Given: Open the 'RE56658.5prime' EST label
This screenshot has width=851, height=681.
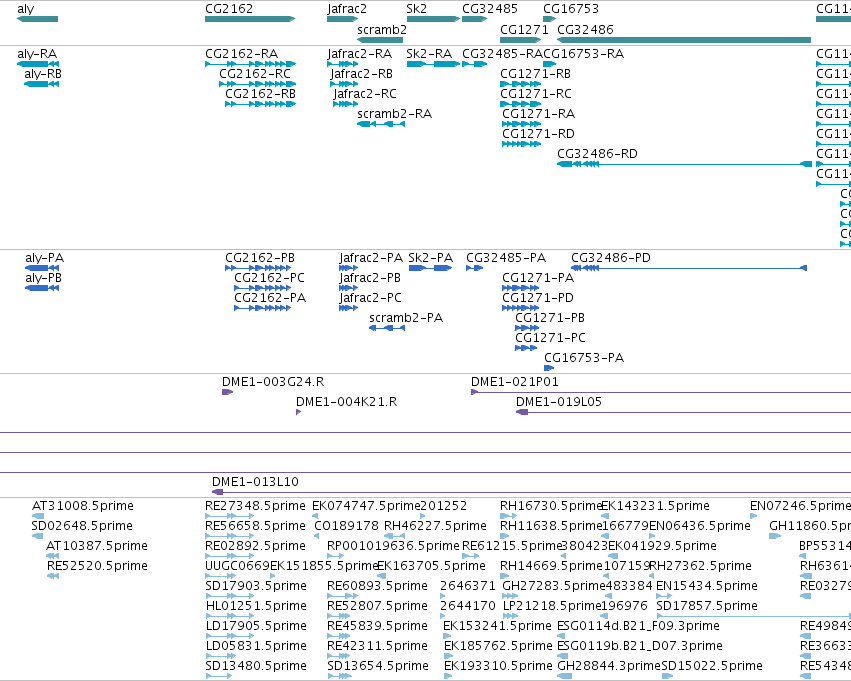Looking at the screenshot, I should pos(255,526).
